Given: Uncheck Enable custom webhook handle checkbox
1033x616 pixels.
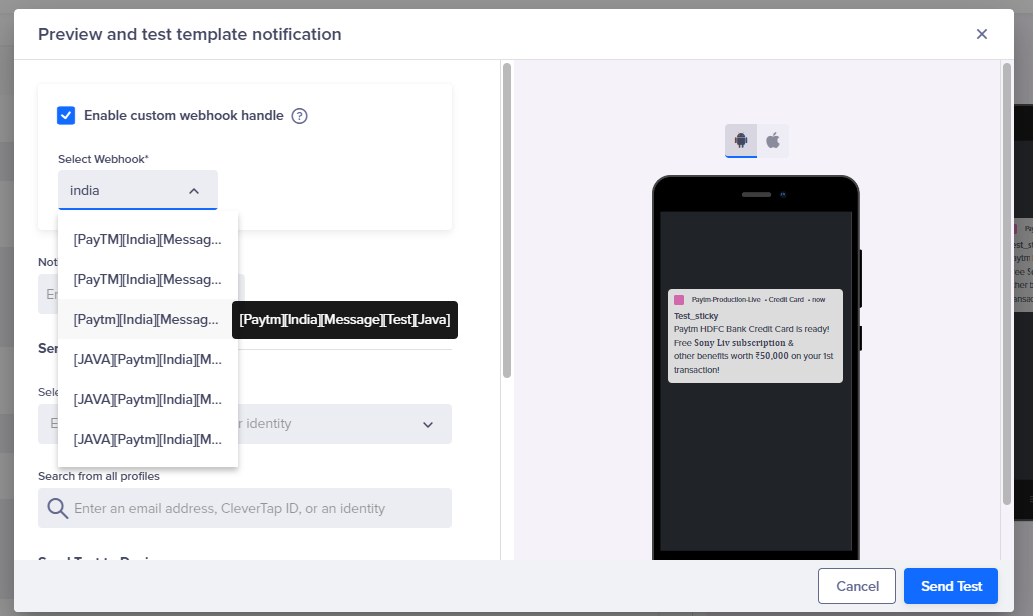Looking at the screenshot, I should [x=66, y=115].
